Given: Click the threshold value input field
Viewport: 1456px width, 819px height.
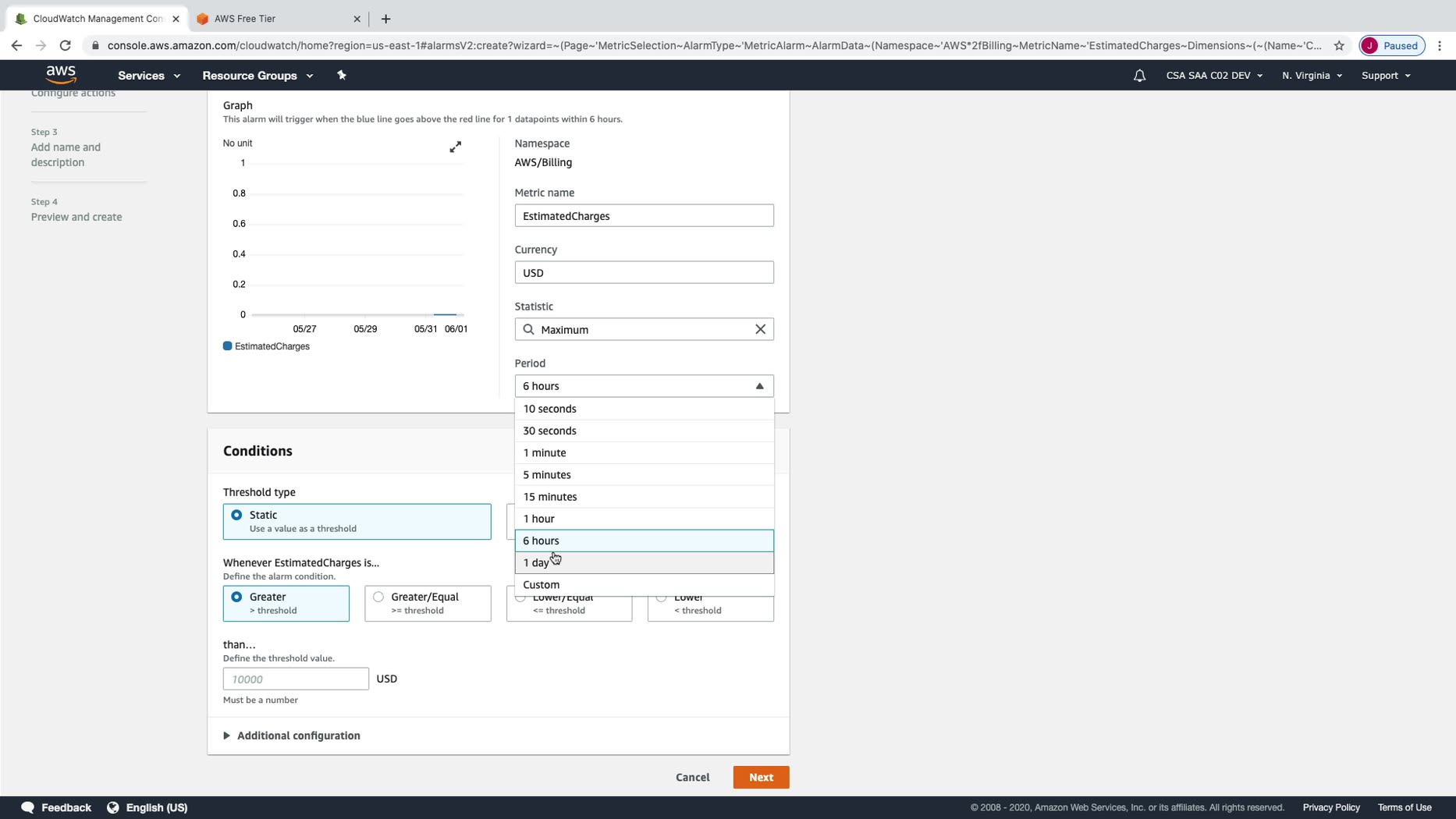Looking at the screenshot, I should (296, 679).
